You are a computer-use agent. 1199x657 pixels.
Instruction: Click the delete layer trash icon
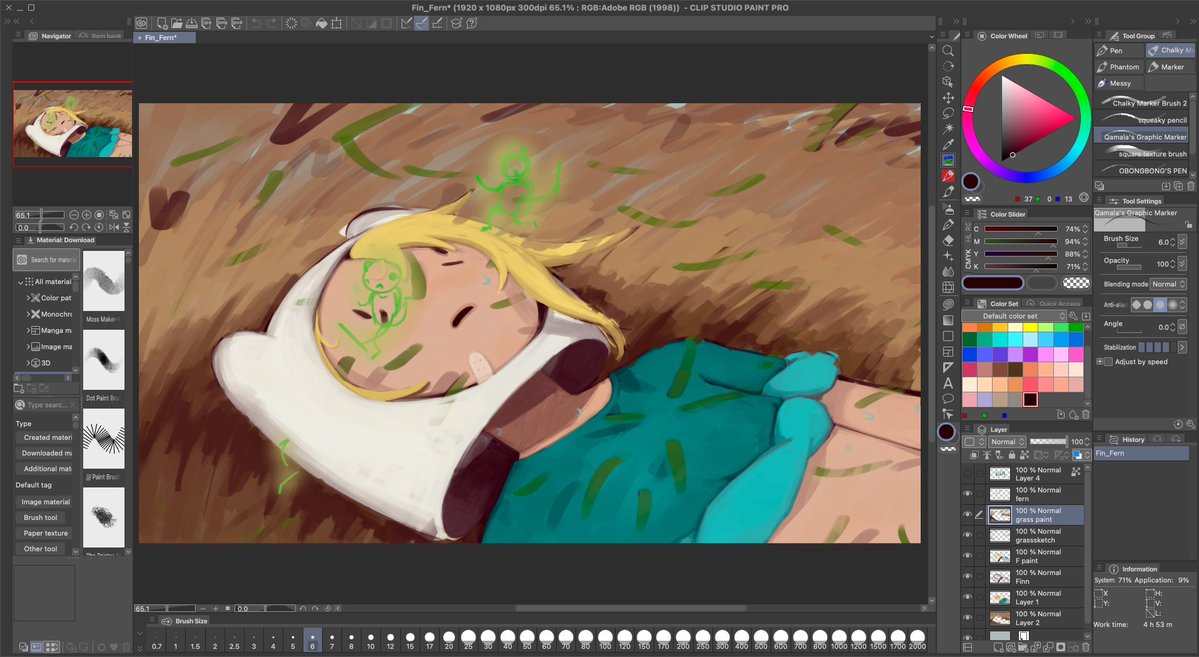pos(1085,648)
